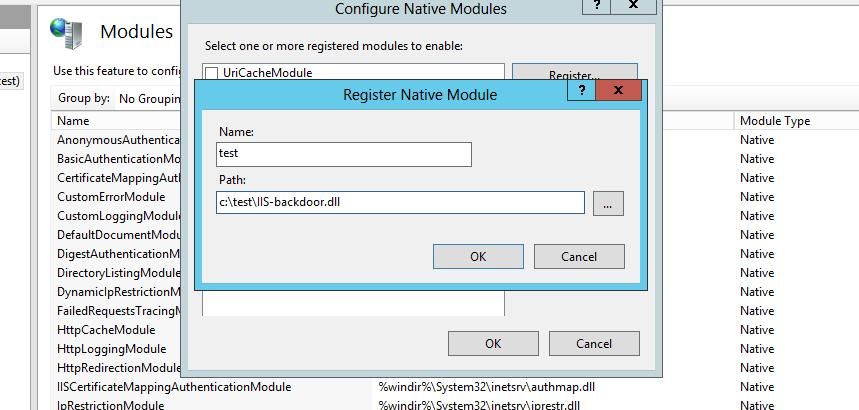Click Cancel in Configure Native Modules dialog
This screenshot has width=859, height=410.
tap(594, 344)
